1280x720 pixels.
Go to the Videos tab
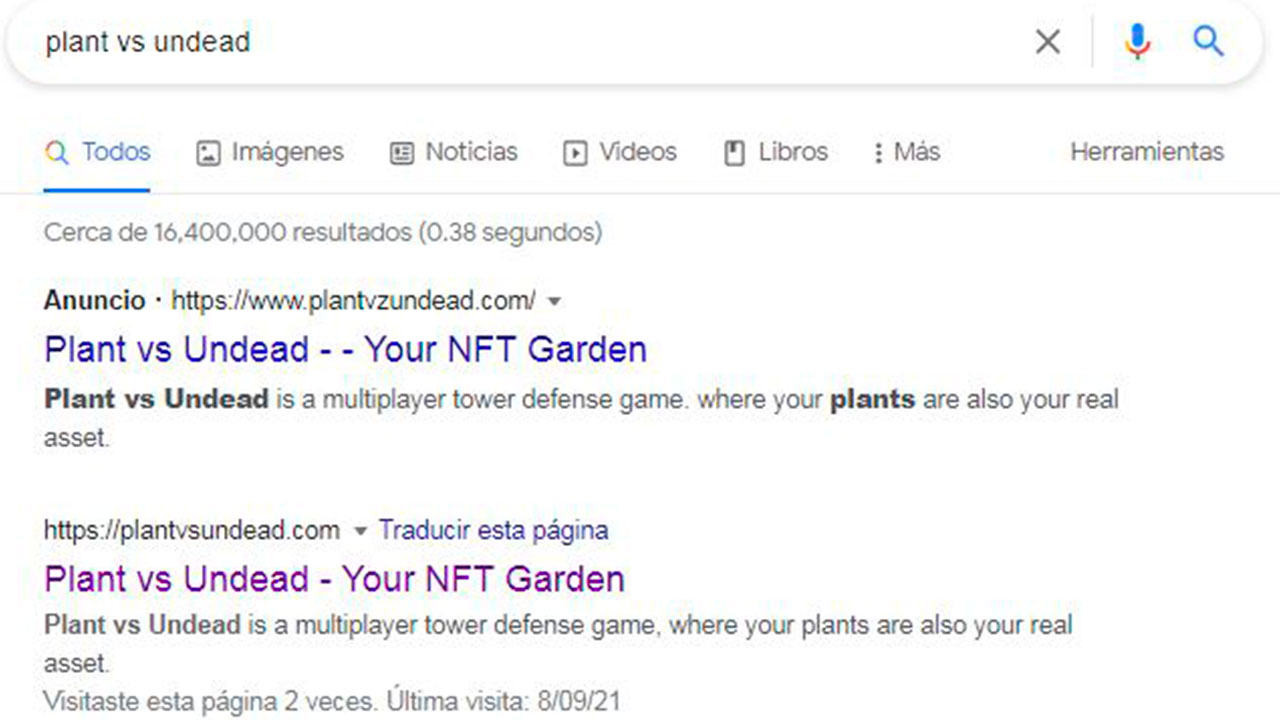coord(620,153)
